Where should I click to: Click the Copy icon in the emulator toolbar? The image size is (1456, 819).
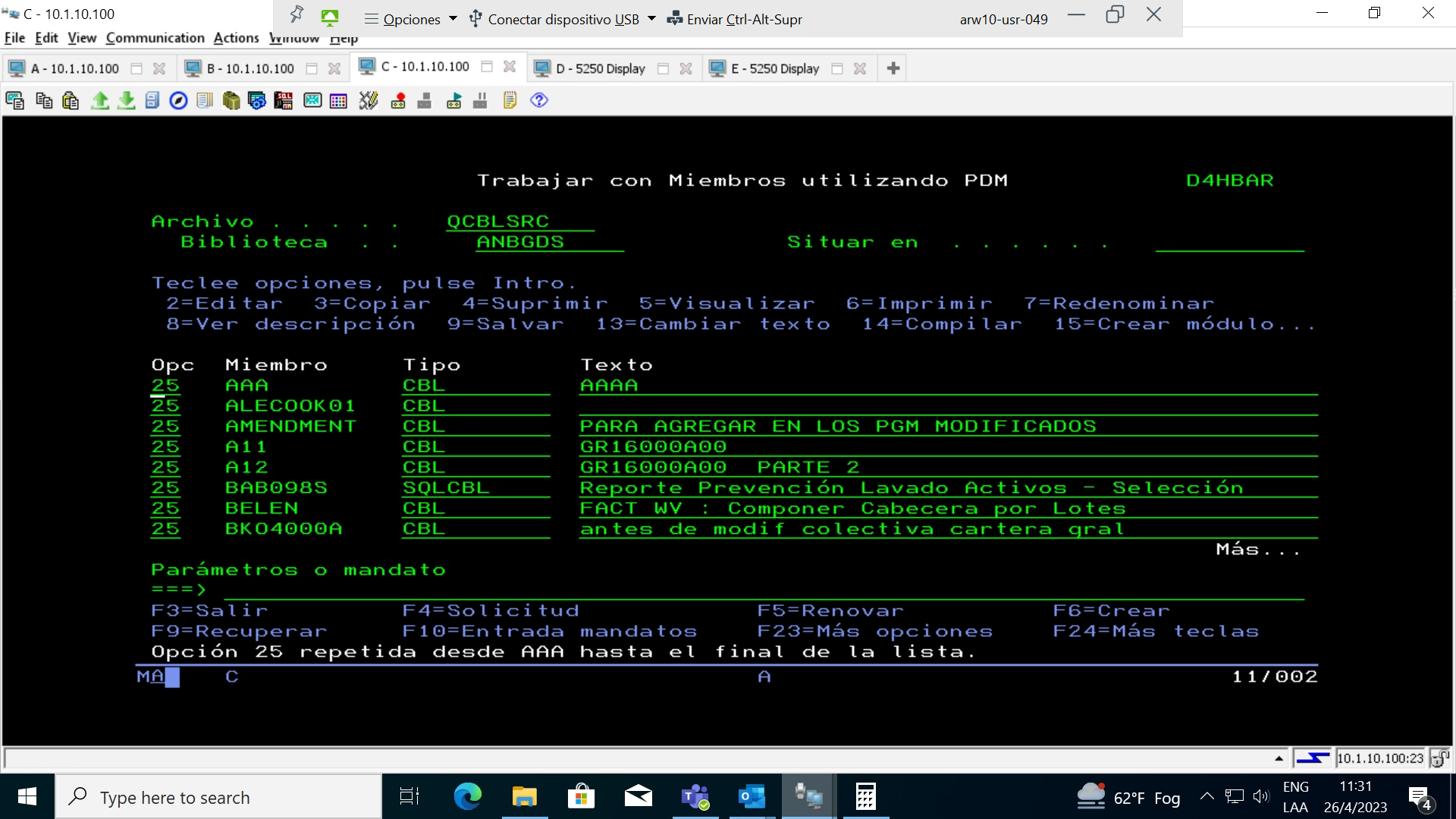pos(44,100)
